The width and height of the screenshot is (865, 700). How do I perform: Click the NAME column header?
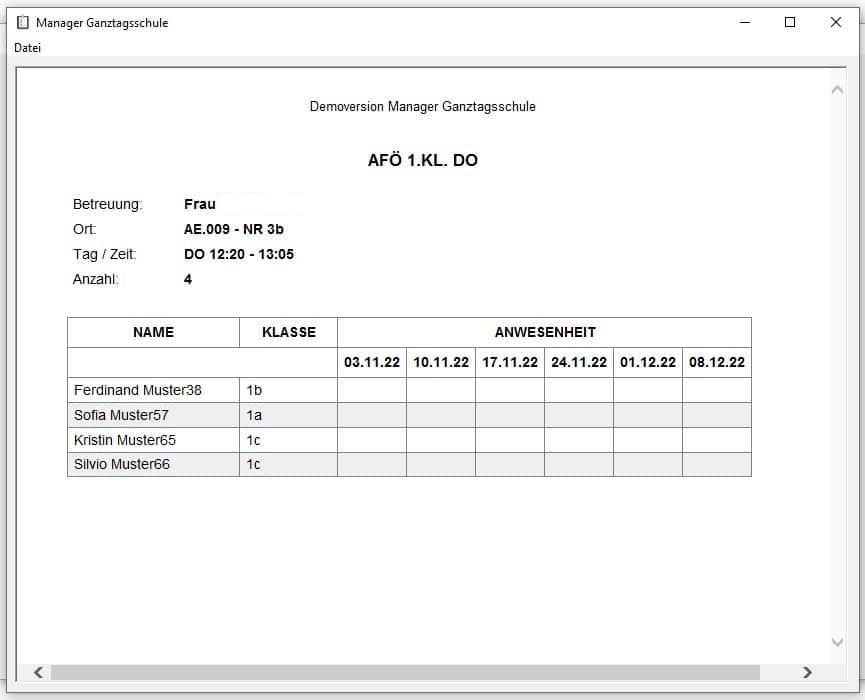coord(152,332)
